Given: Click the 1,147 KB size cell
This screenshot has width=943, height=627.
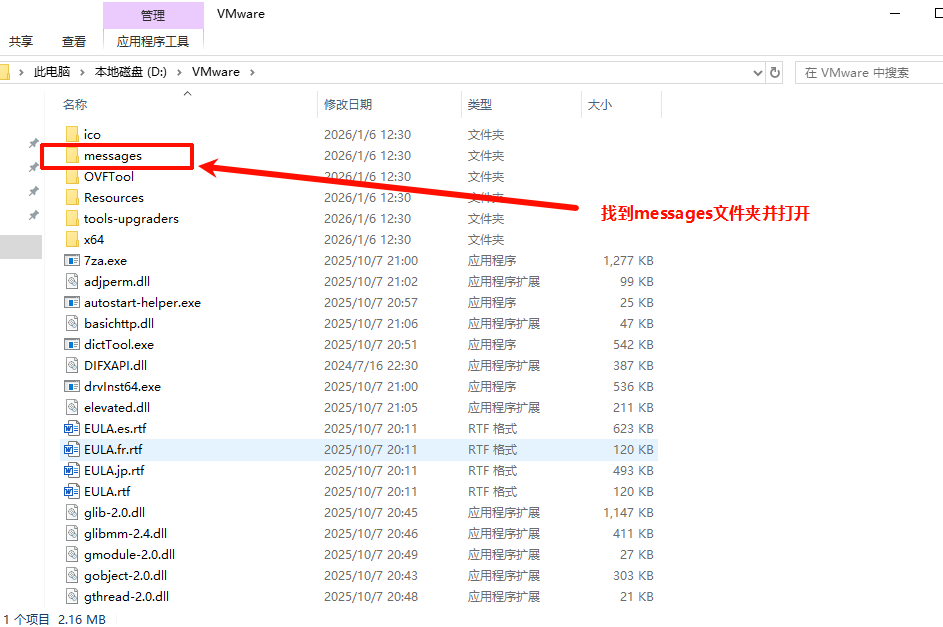Looking at the screenshot, I should click(628, 513).
